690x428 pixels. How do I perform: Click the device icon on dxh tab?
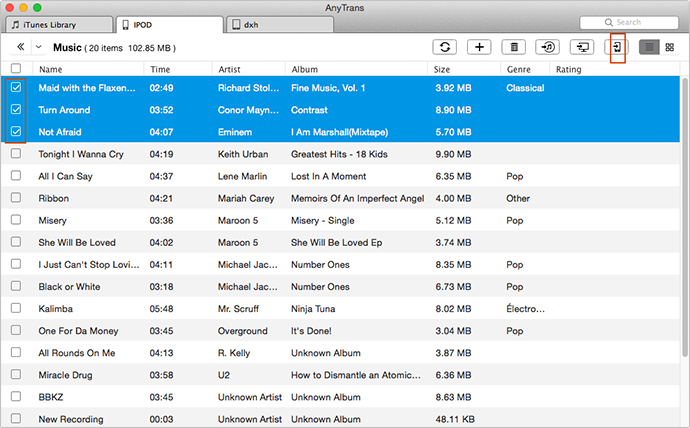click(x=236, y=25)
